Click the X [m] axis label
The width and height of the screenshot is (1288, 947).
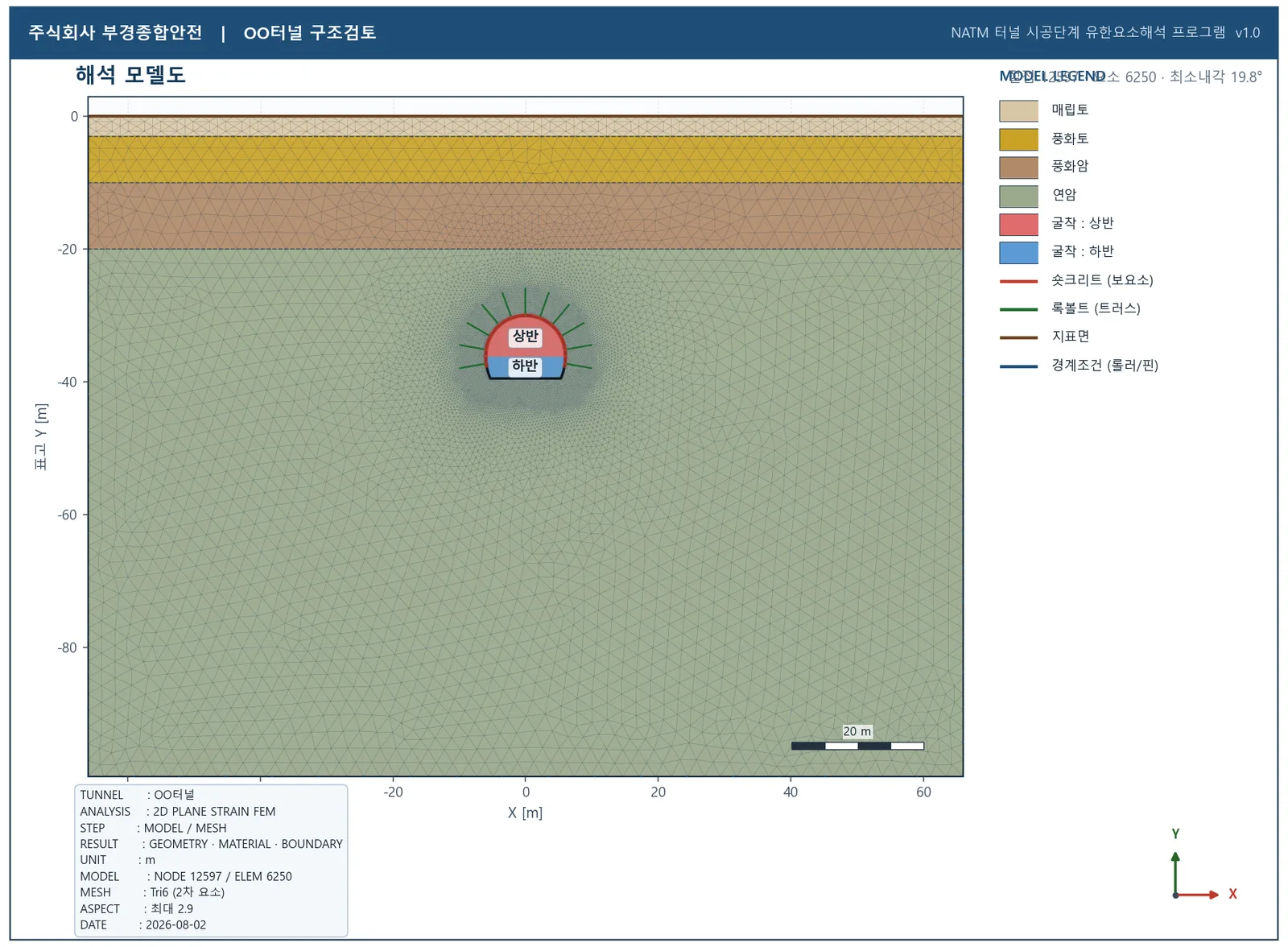(x=525, y=813)
